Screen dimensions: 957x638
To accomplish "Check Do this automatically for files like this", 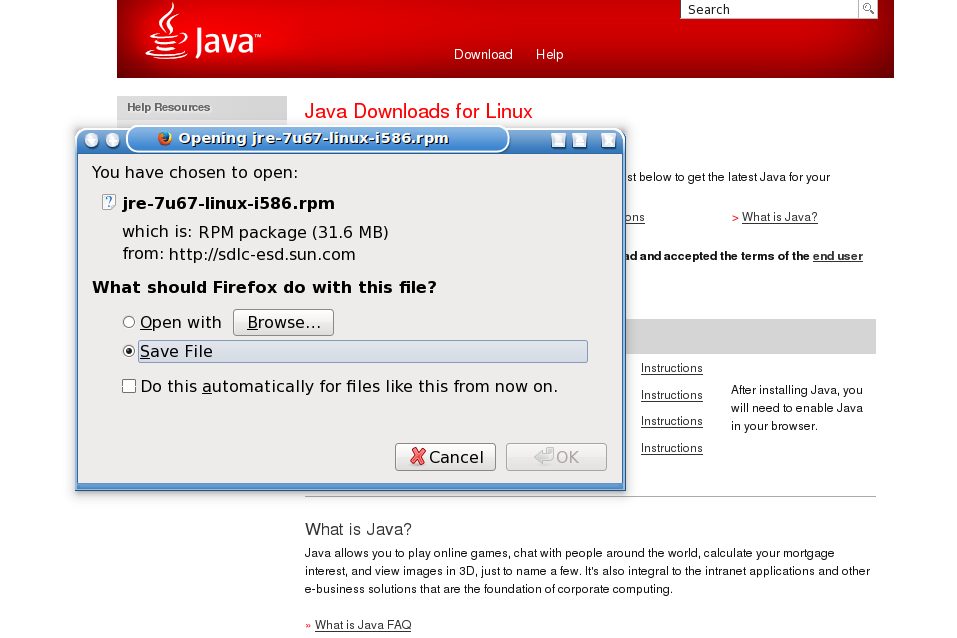I will click(129, 386).
